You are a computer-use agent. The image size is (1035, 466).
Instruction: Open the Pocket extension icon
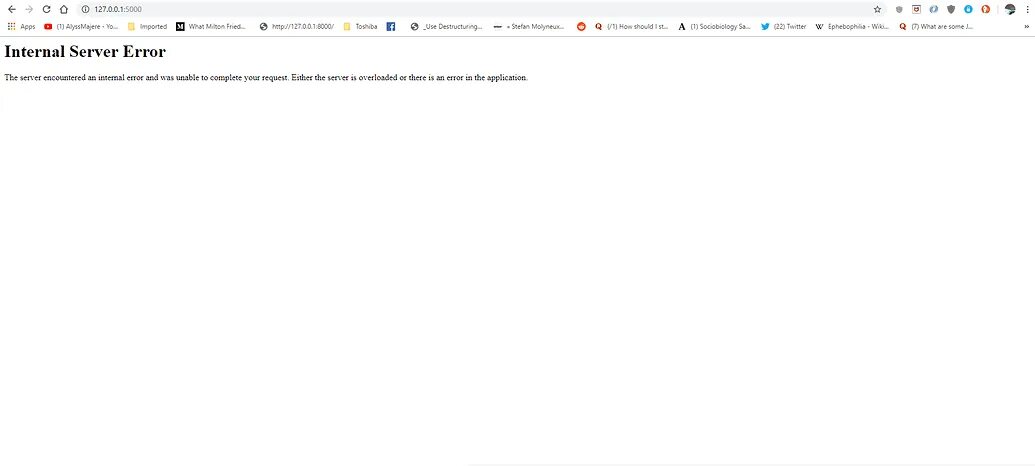coord(916,9)
